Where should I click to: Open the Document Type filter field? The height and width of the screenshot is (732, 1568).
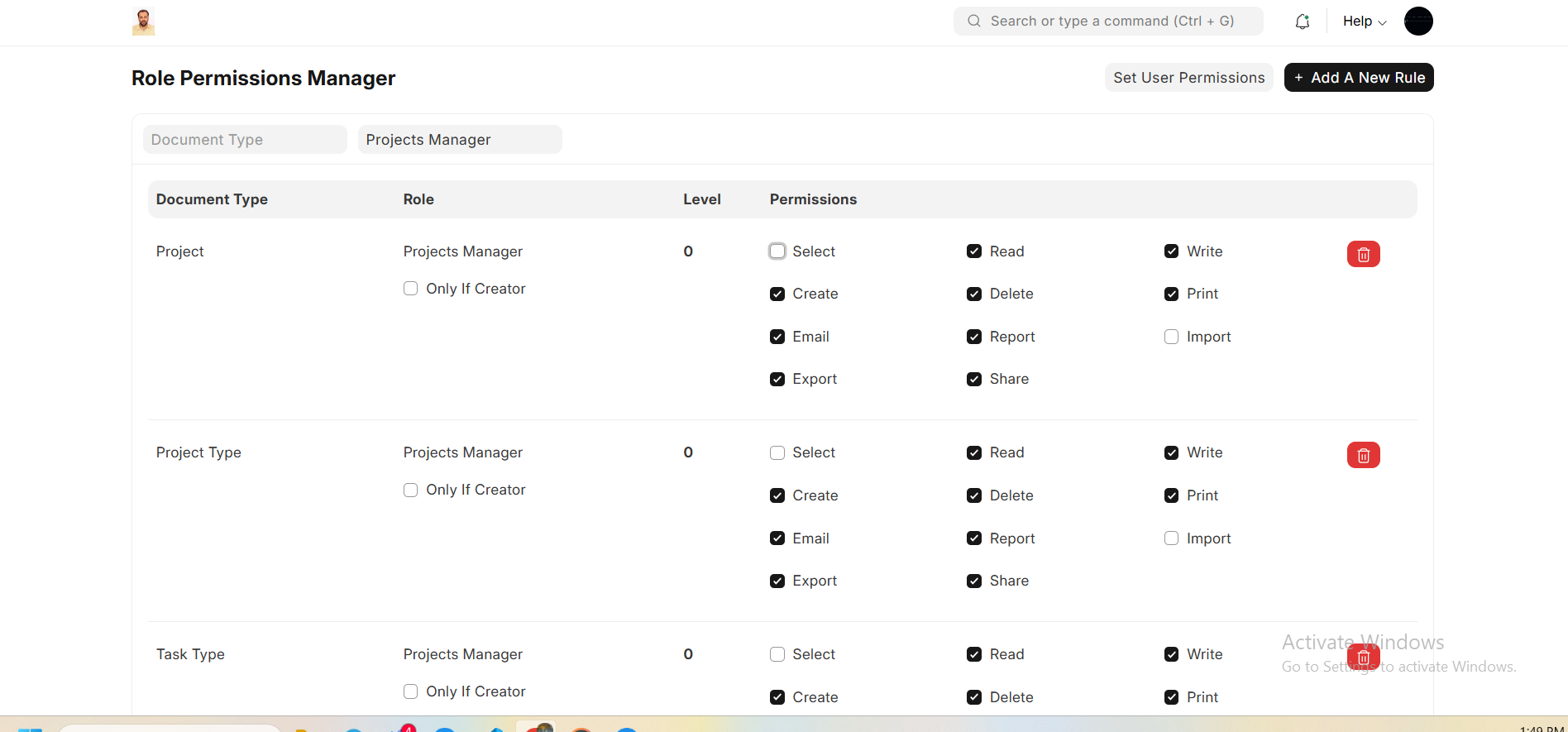click(245, 140)
